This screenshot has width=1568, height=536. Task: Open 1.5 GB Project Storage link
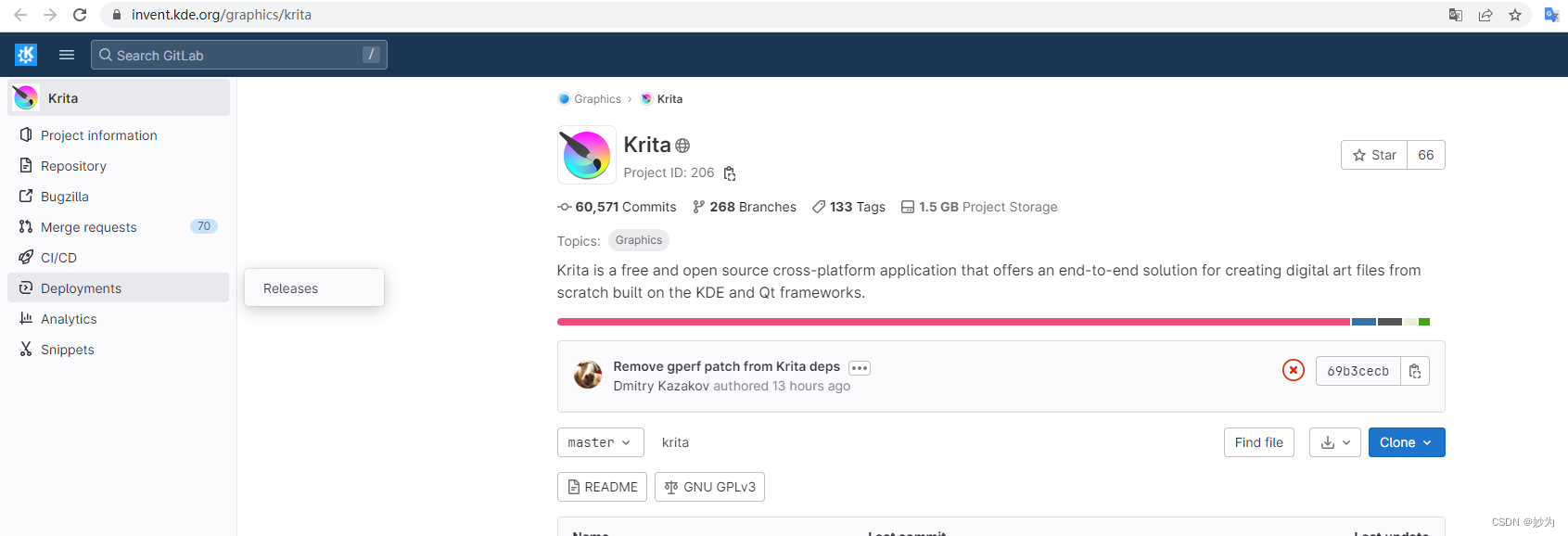click(979, 207)
